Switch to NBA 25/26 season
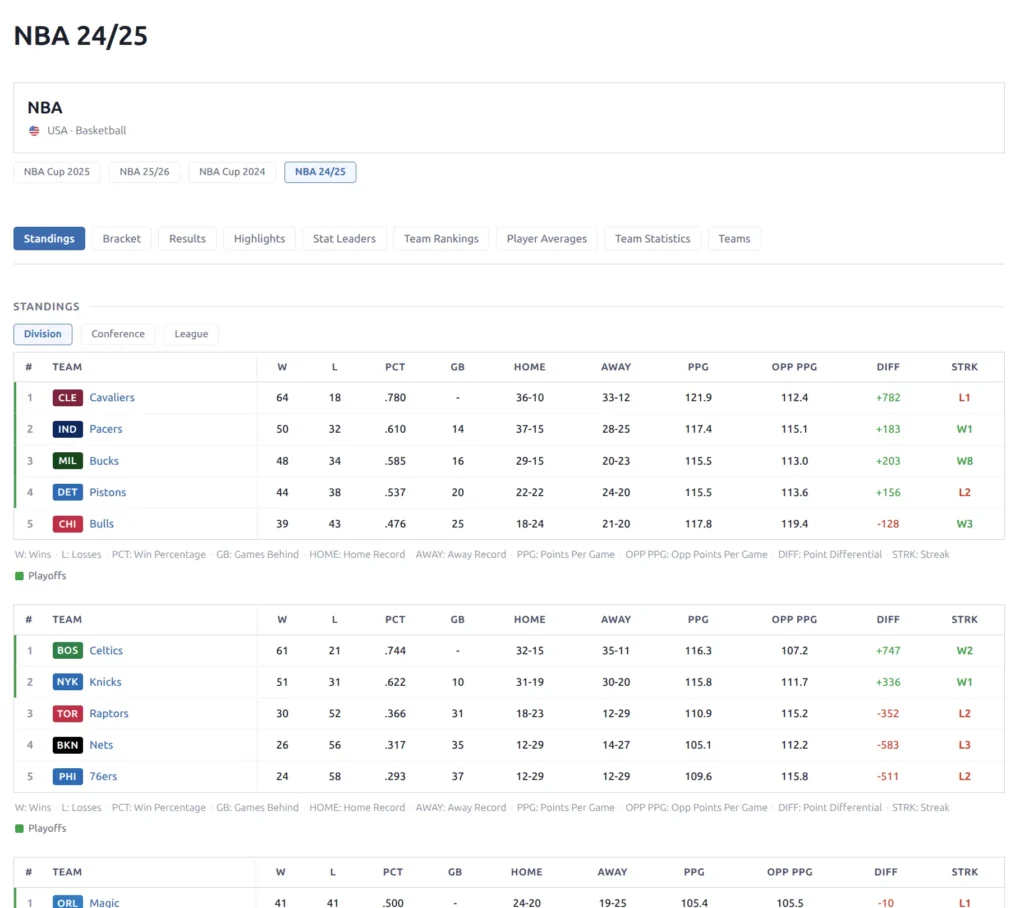This screenshot has height=908, width=1024. coord(144,172)
